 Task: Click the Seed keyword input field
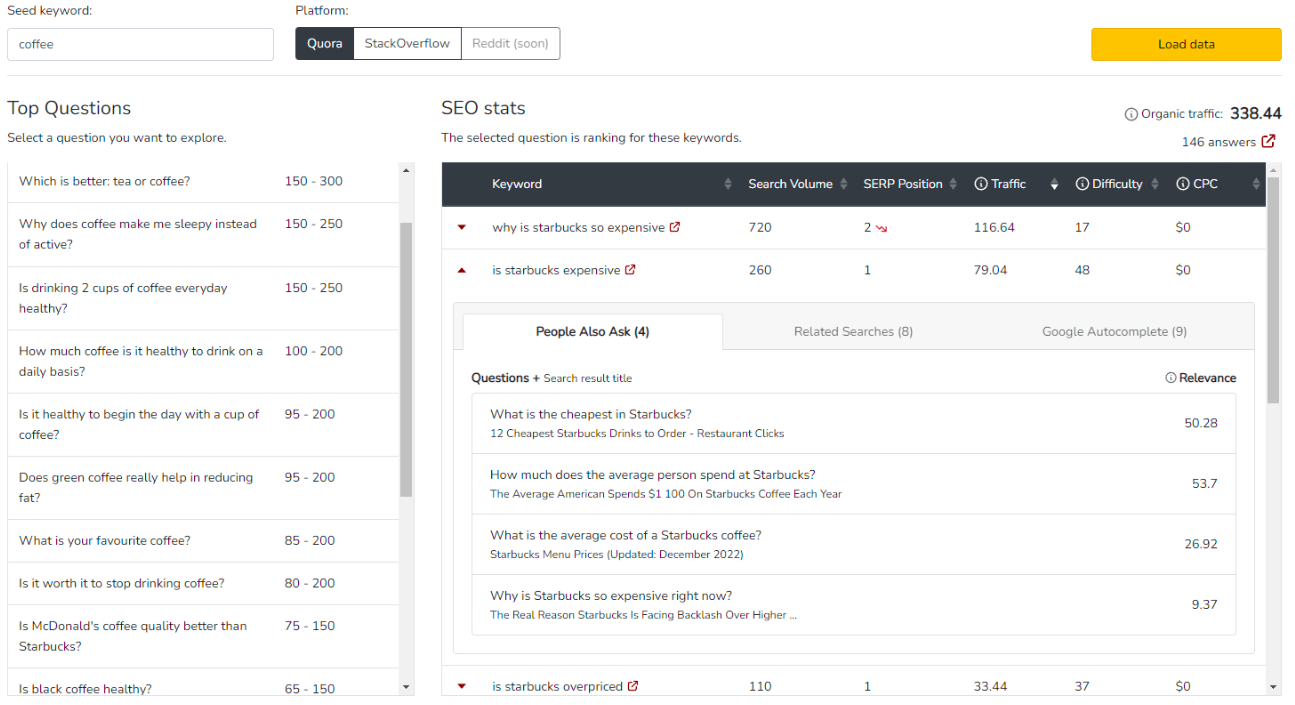point(140,44)
